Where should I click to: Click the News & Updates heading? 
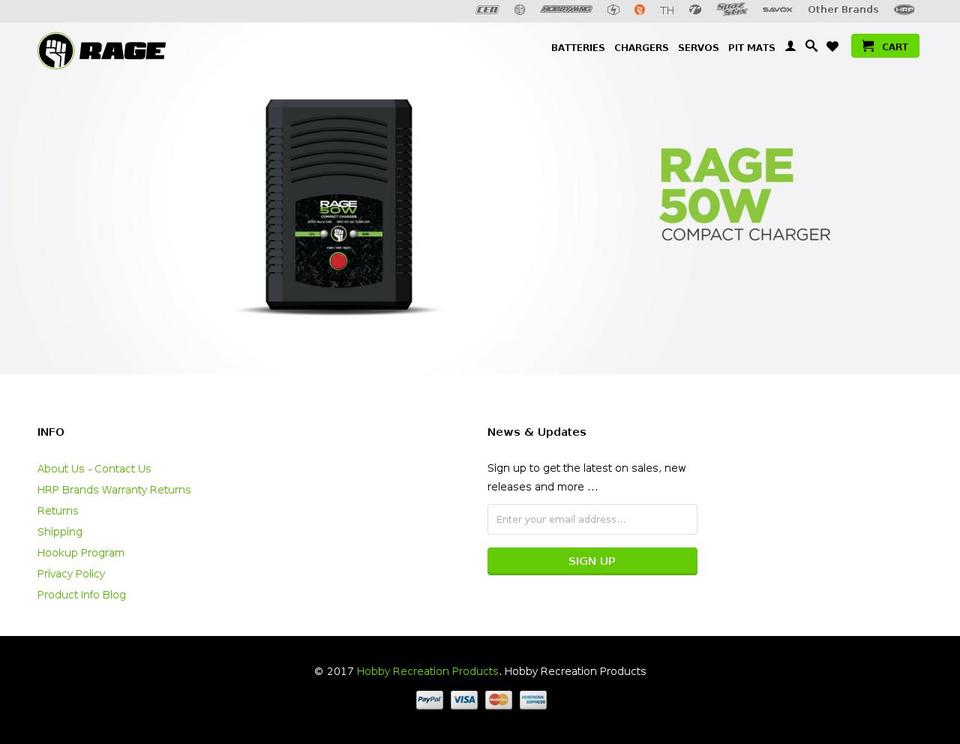(536, 432)
